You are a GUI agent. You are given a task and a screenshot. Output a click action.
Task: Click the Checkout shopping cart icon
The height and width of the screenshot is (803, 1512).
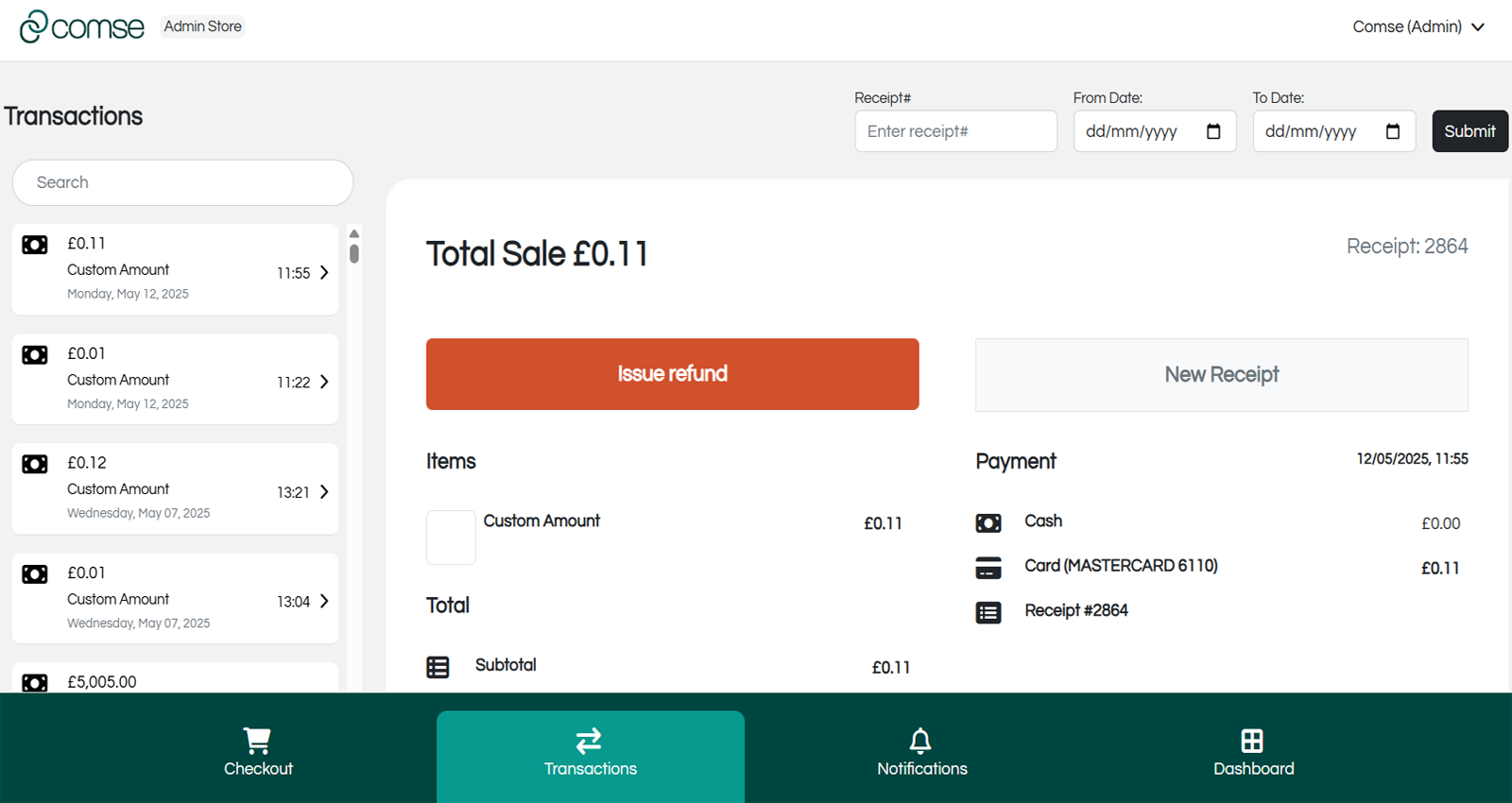click(257, 740)
